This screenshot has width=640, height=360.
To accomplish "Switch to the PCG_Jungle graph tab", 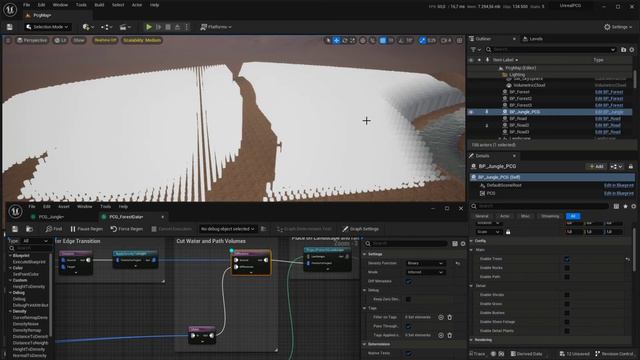I will pos(51,217).
